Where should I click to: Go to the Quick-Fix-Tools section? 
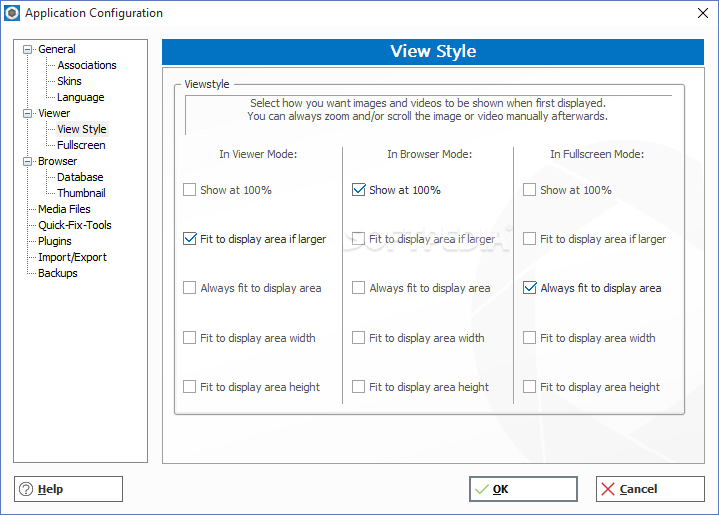75,225
